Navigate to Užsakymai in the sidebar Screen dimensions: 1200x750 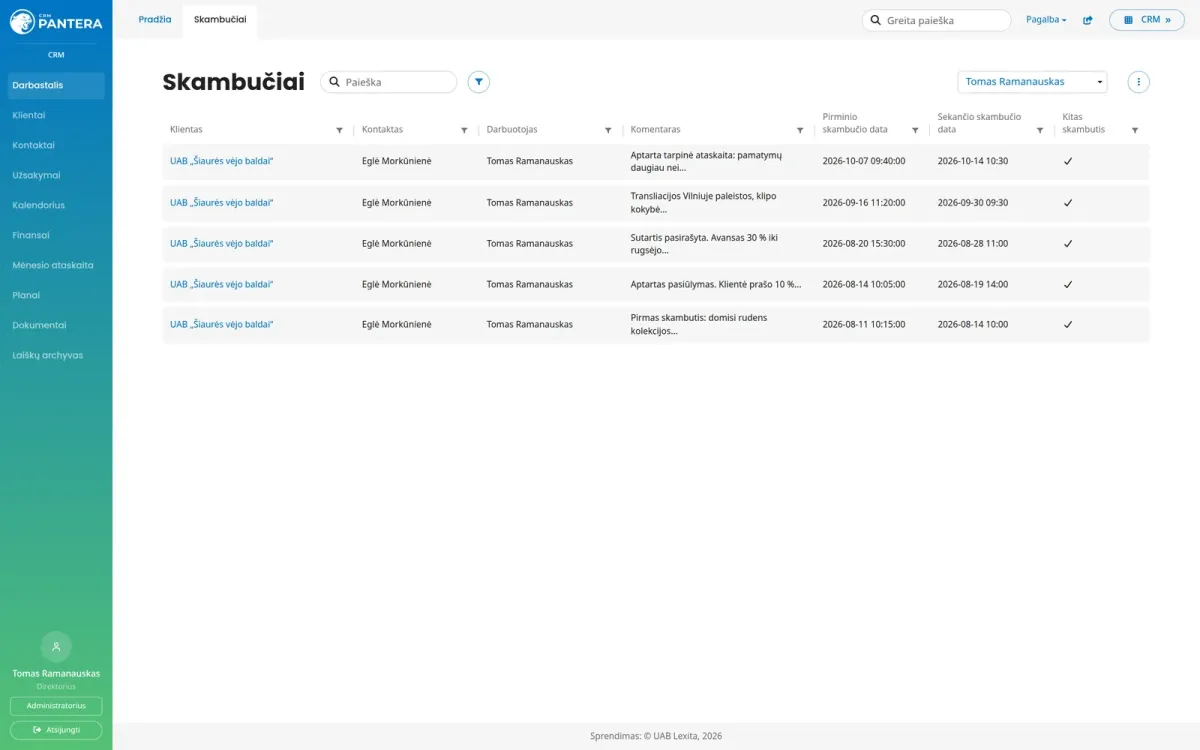(56, 175)
